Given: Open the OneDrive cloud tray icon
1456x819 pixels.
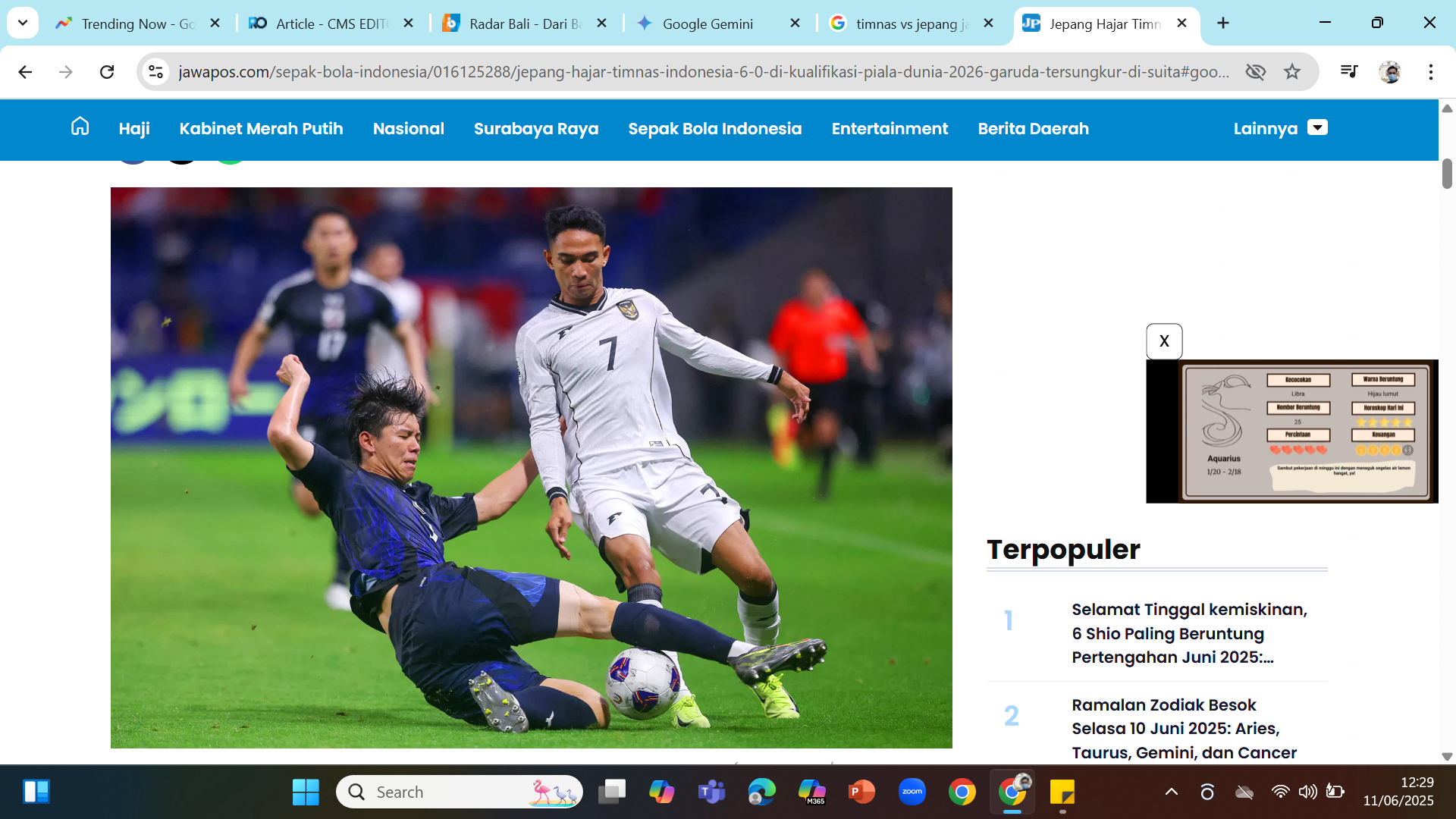Looking at the screenshot, I should pyautogui.click(x=1244, y=792).
